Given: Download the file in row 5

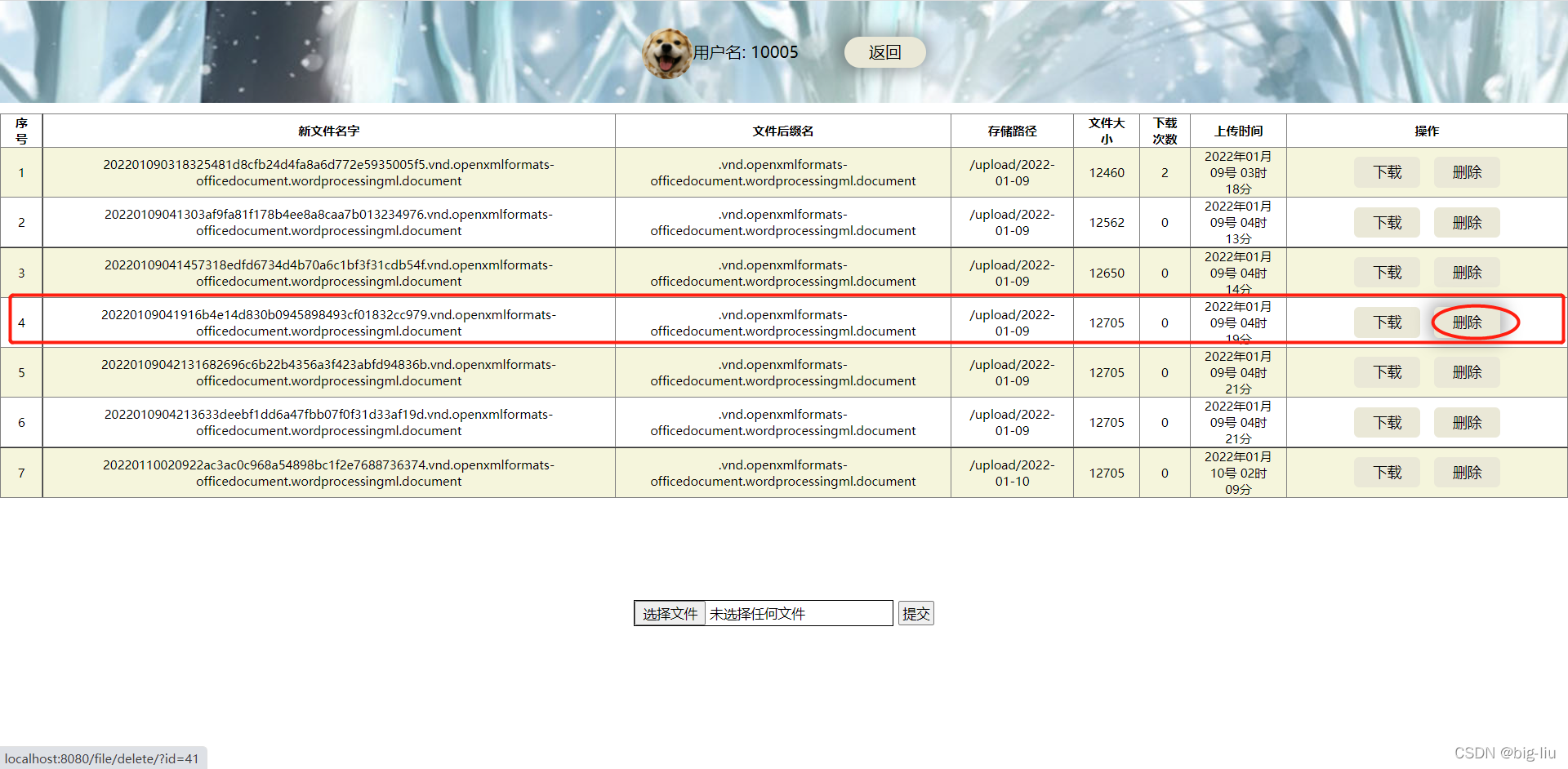Looking at the screenshot, I should coord(1387,372).
